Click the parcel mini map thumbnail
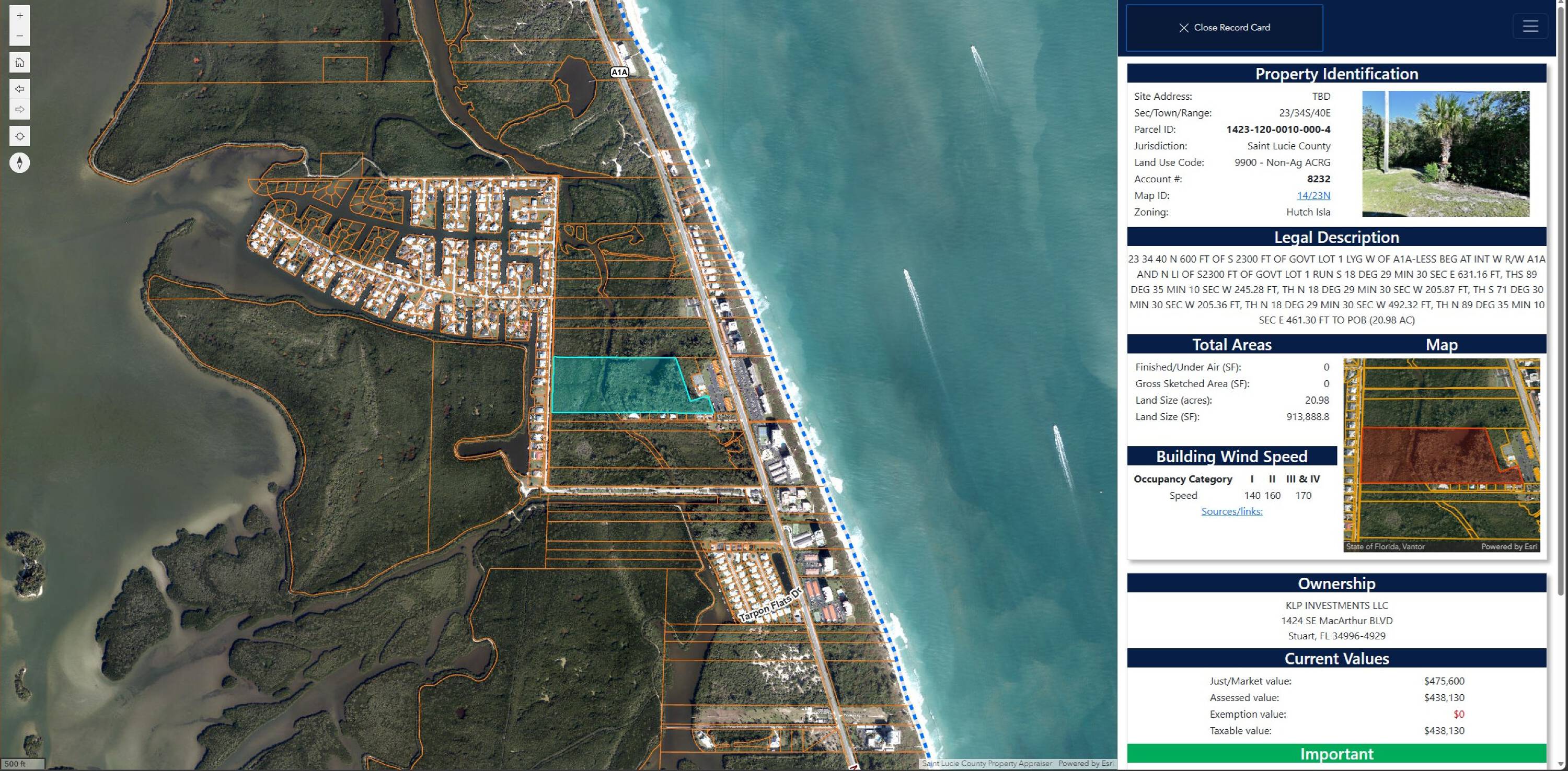Image resolution: width=1568 pixels, height=771 pixels. [1442, 455]
